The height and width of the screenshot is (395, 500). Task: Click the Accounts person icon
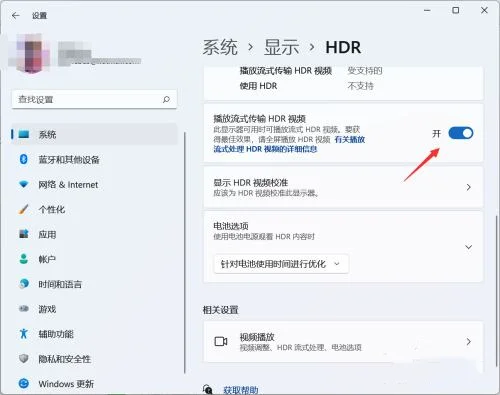[x=23, y=259]
